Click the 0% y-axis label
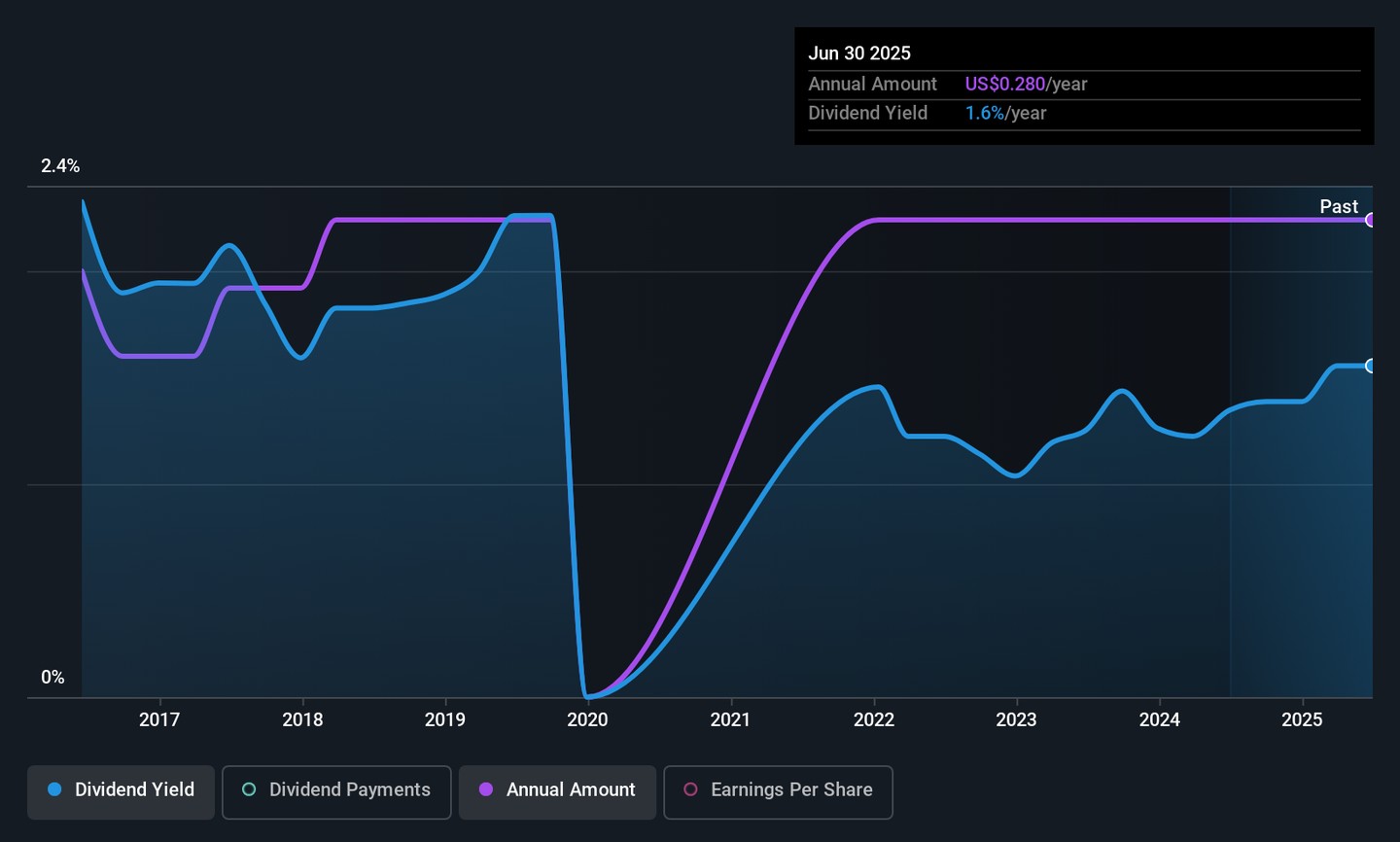Screen dimensions: 1400x842 point(52,678)
